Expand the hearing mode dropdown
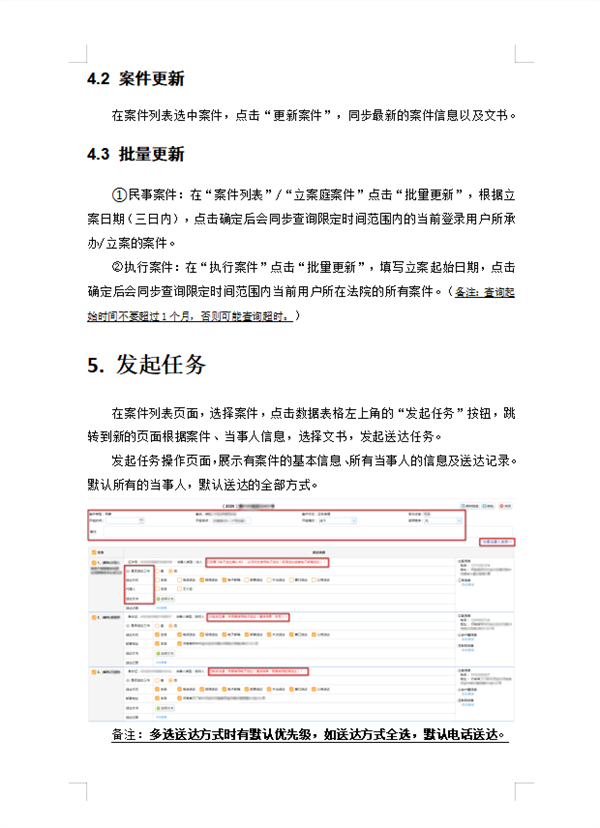The image size is (600, 828). pos(355,521)
